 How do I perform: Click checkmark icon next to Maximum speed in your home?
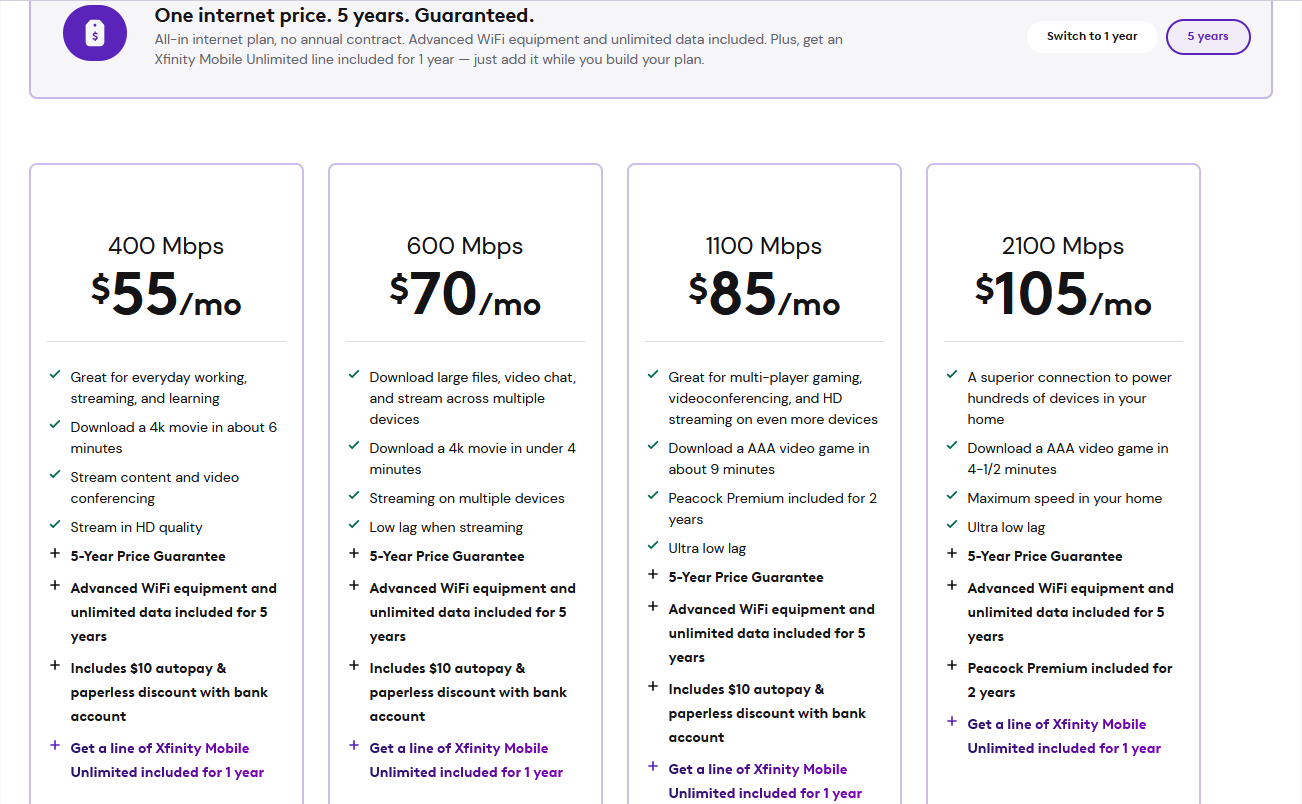point(952,496)
